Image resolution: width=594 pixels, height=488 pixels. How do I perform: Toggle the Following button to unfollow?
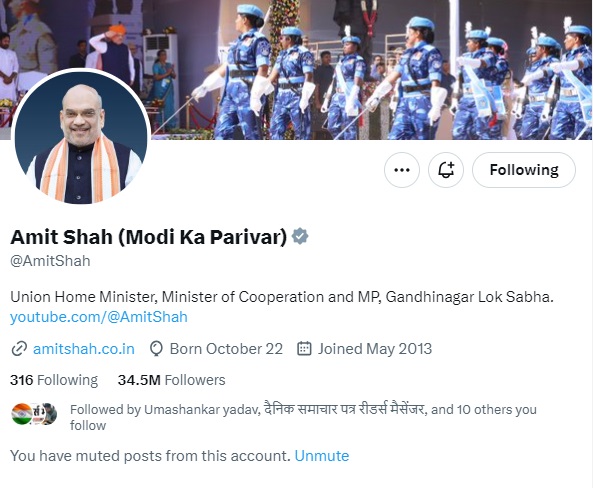tap(524, 170)
